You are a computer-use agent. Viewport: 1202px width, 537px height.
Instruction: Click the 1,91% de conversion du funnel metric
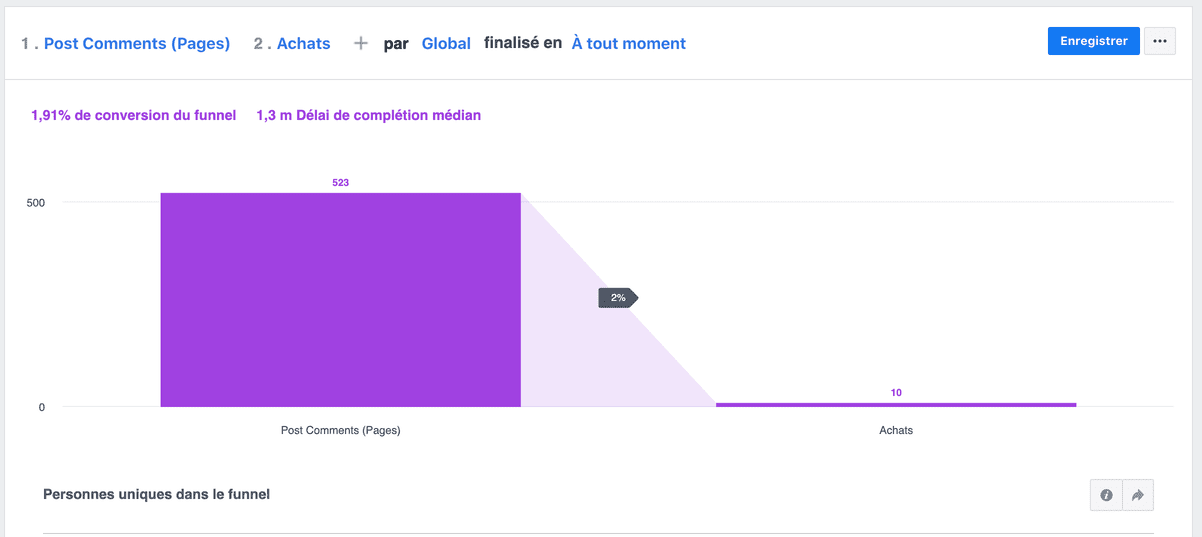[x=134, y=115]
